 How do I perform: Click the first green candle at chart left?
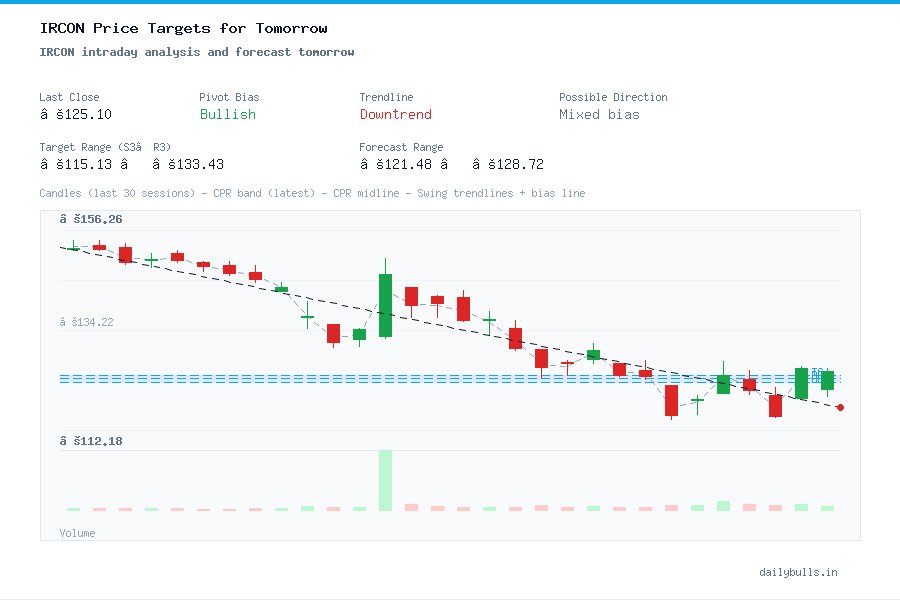coord(72,247)
